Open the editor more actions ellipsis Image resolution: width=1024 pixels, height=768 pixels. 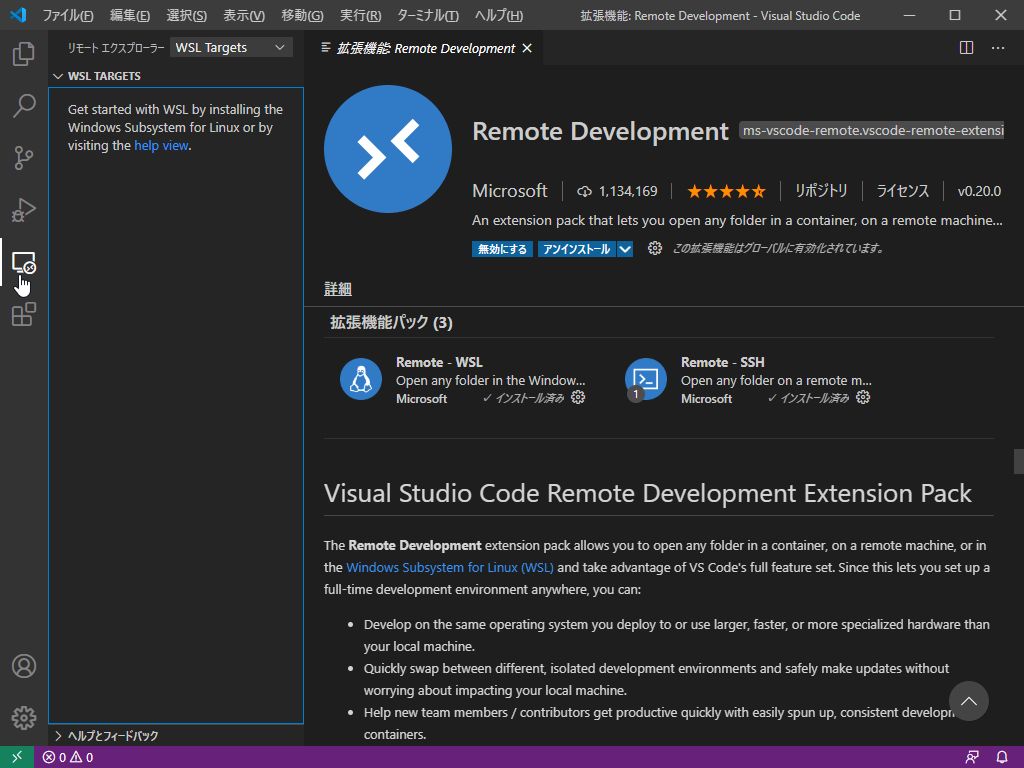[x=998, y=48]
